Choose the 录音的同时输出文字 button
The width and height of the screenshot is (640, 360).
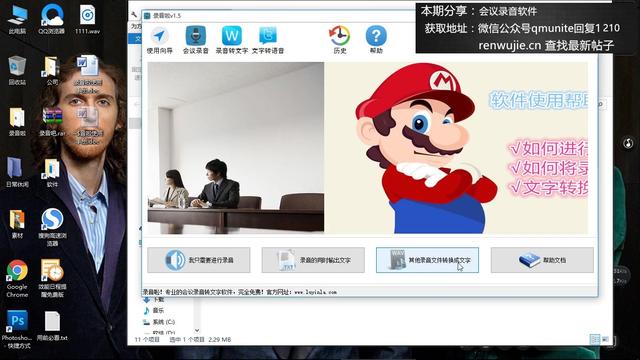click(313, 260)
